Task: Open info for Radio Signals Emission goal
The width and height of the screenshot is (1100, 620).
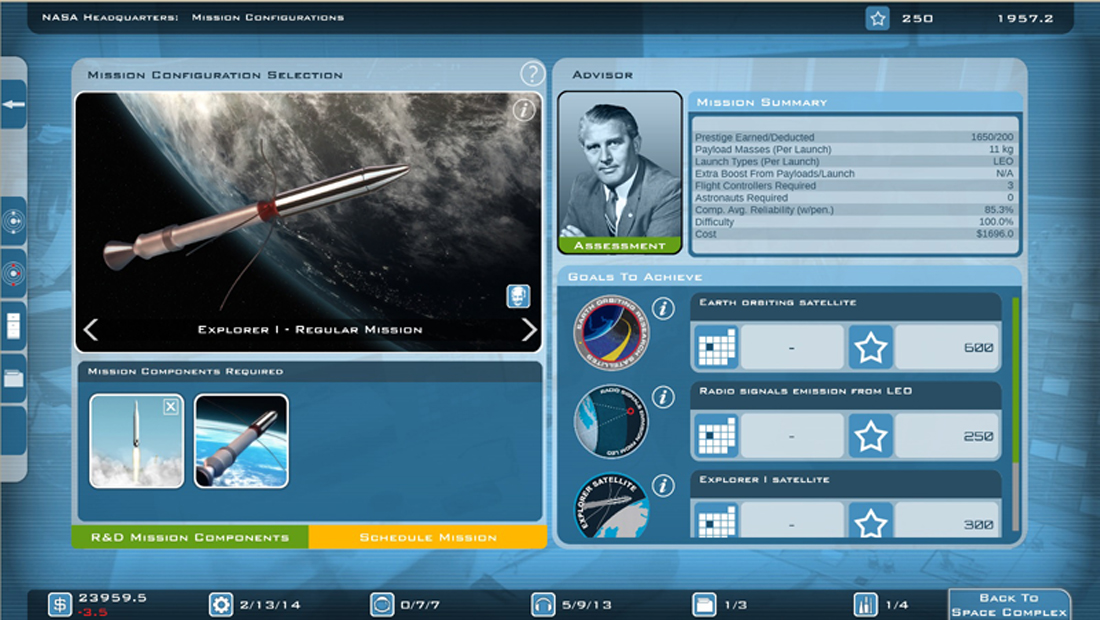Action: pyautogui.click(x=663, y=397)
